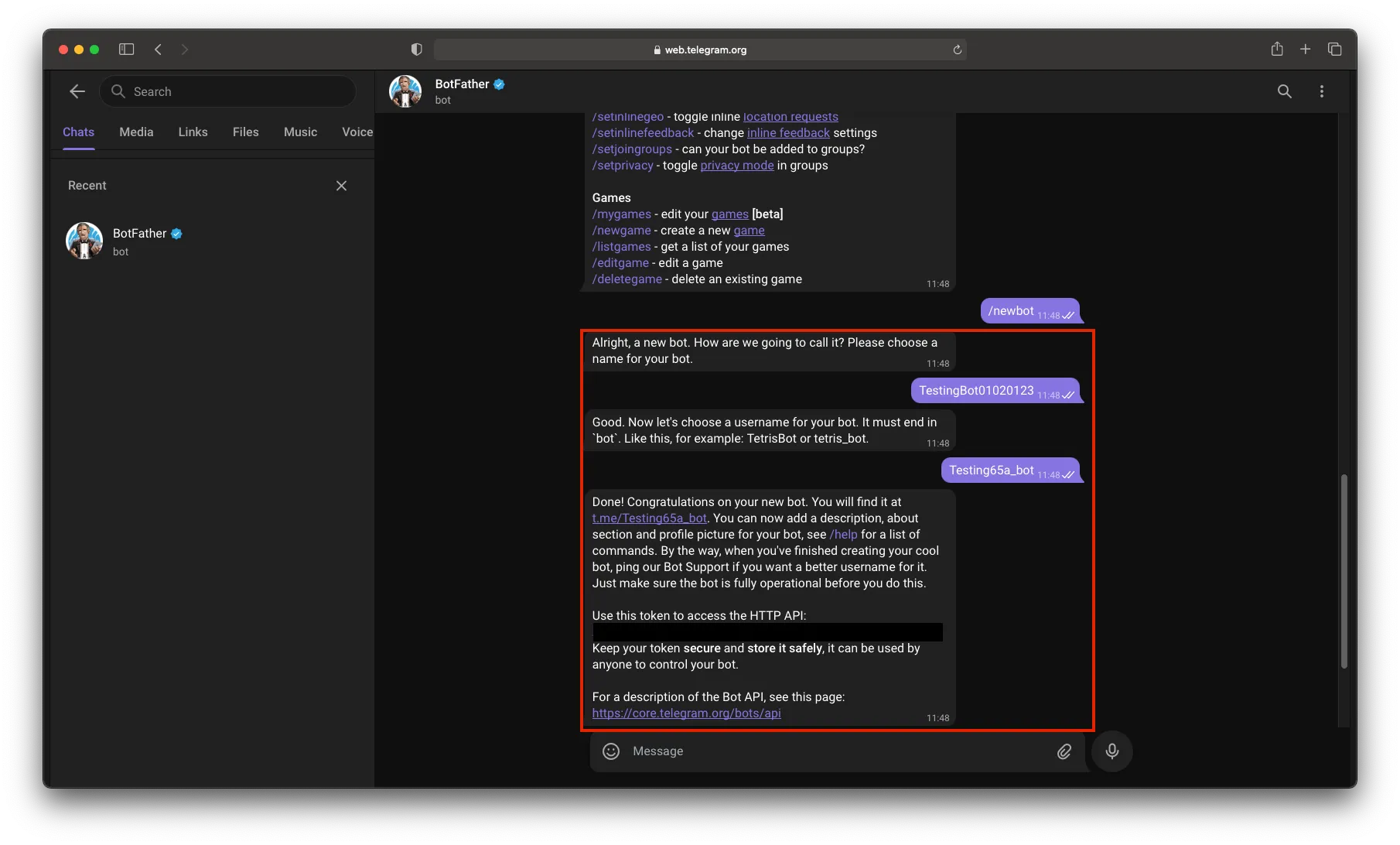Viewport: 1400px width, 845px height.
Task: Click the /newgame command
Action: coord(622,231)
